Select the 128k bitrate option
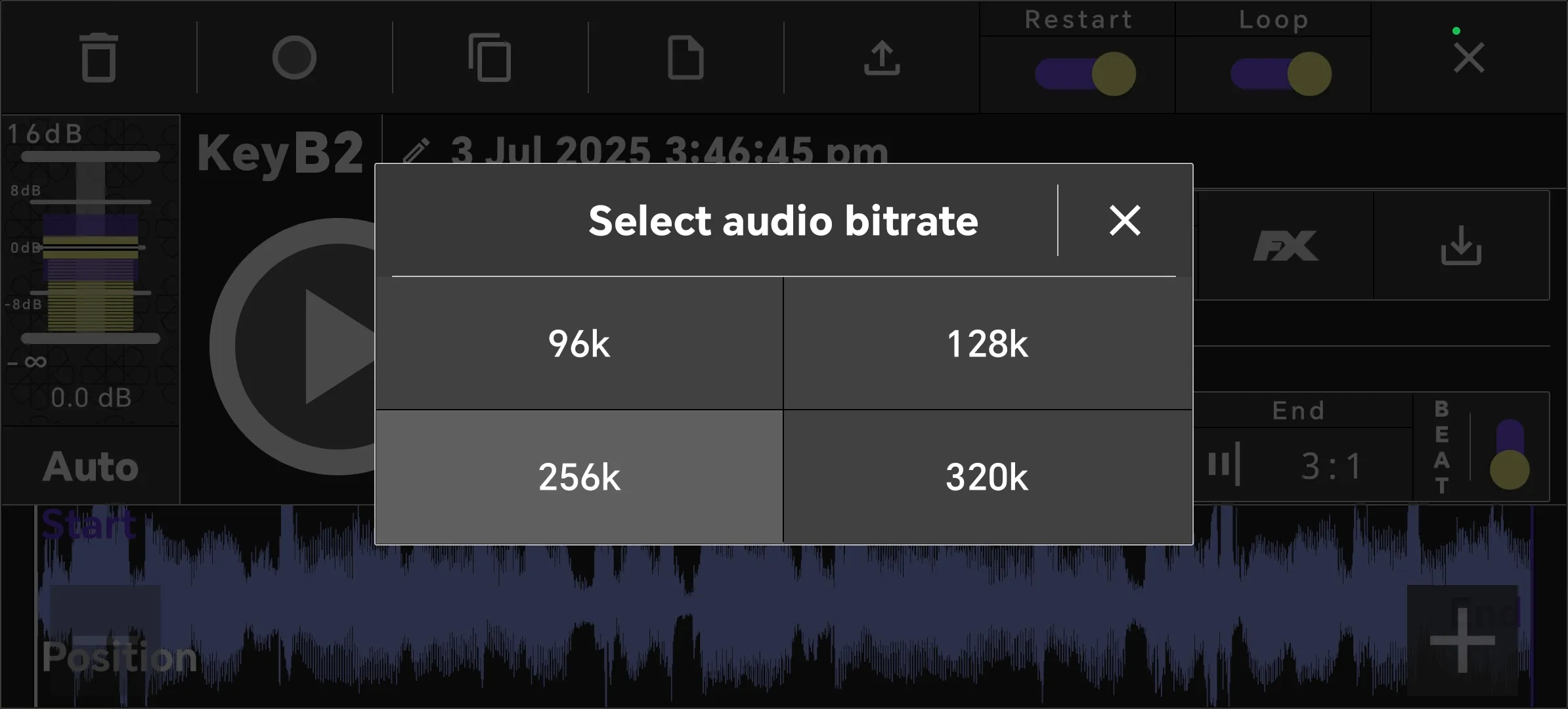Screen dimensions: 1568x709 [988, 343]
